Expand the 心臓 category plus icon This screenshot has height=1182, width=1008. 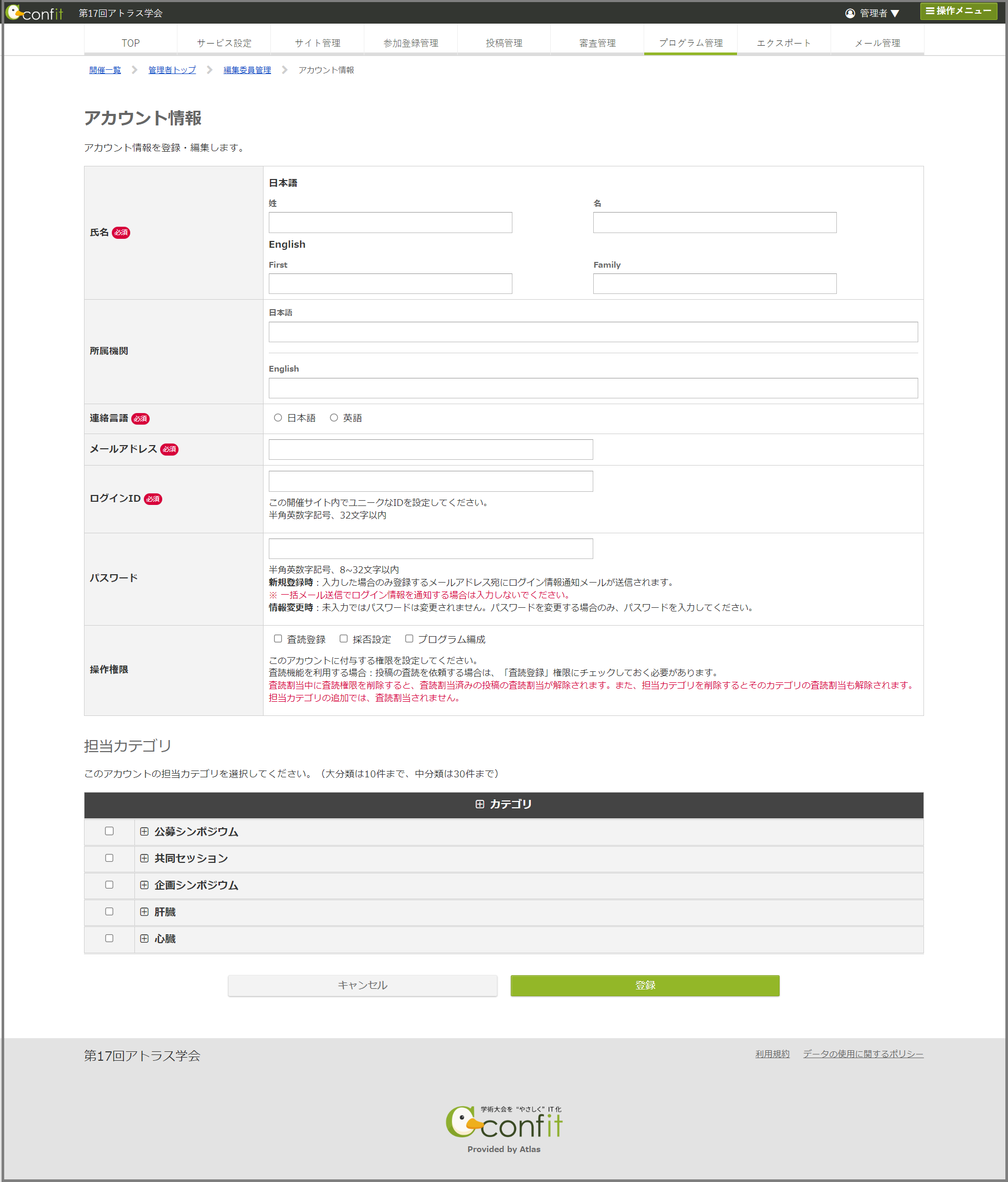pyautogui.click(x=144, y=938)
